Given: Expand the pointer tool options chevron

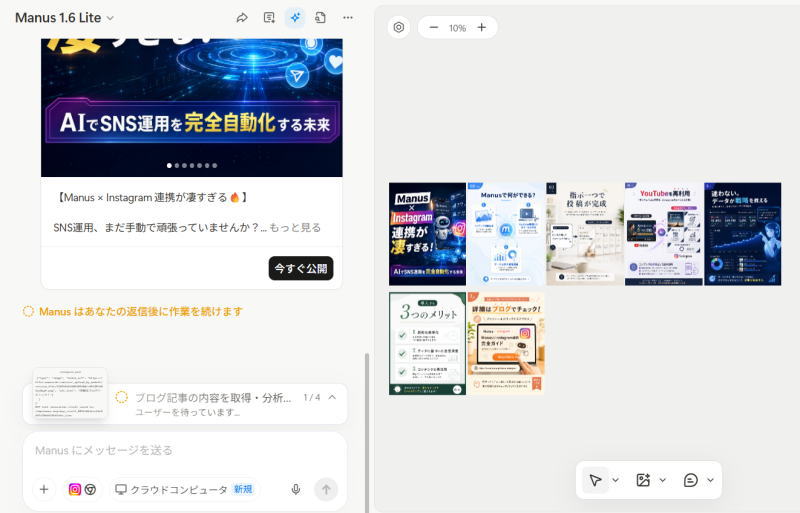Looking at the screenshot, I should 615,480.
